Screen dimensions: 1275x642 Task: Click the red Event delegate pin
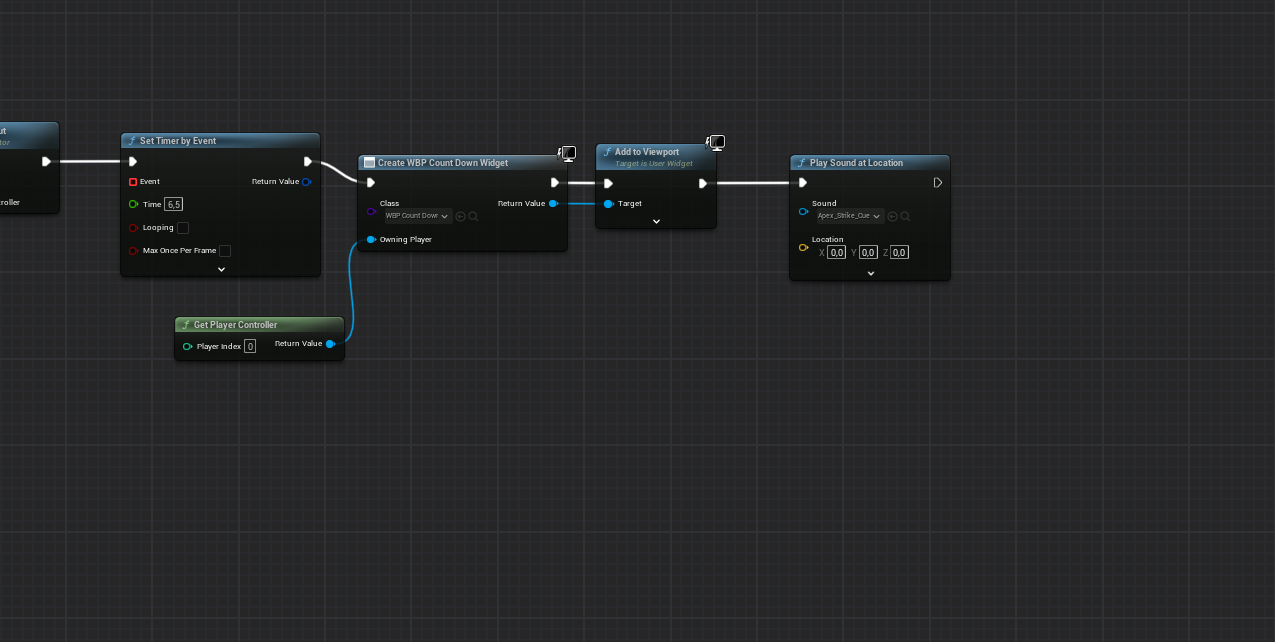coord(133,182)
